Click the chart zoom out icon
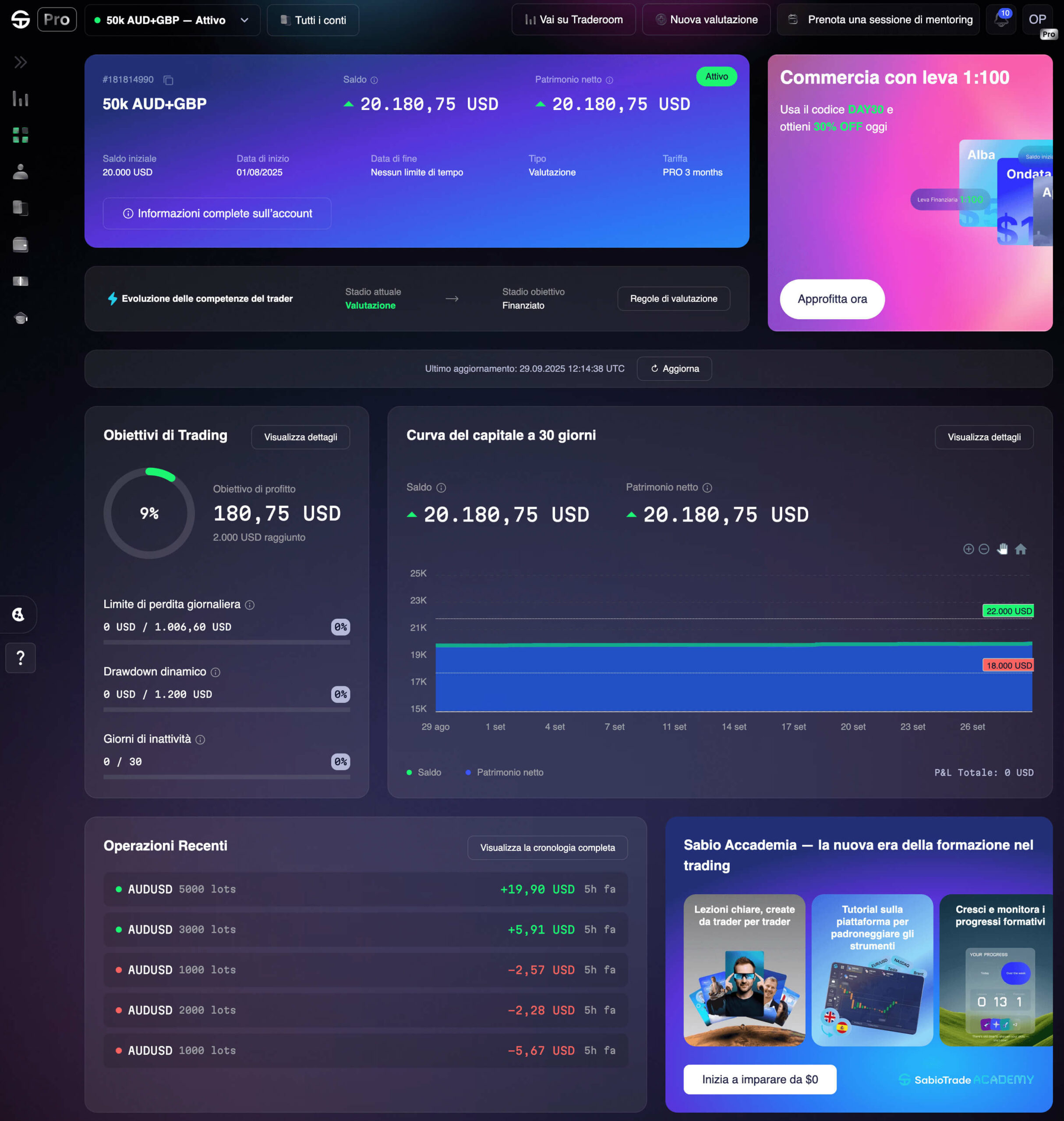Screen dimensions: 1064x1121 click(x=984, y=549)
